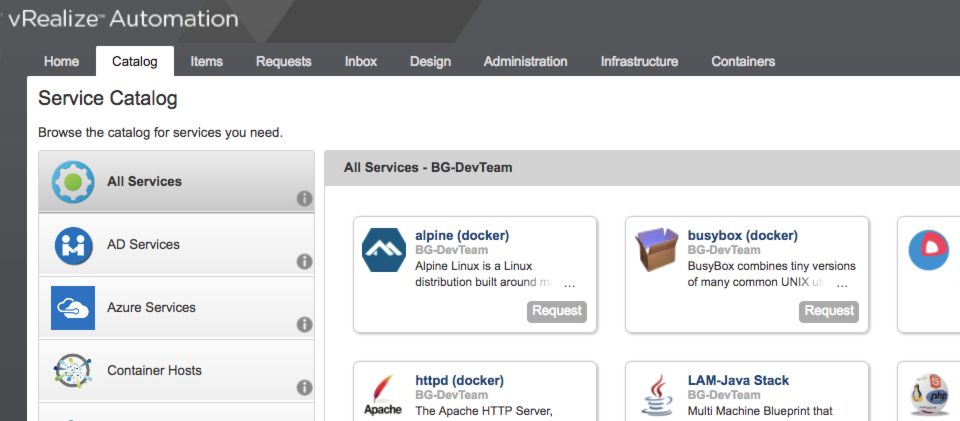Click 'Browse the catalog for services you need.'
The height and width of the screenshot is (421, 960).
click(x=160, y=133)
